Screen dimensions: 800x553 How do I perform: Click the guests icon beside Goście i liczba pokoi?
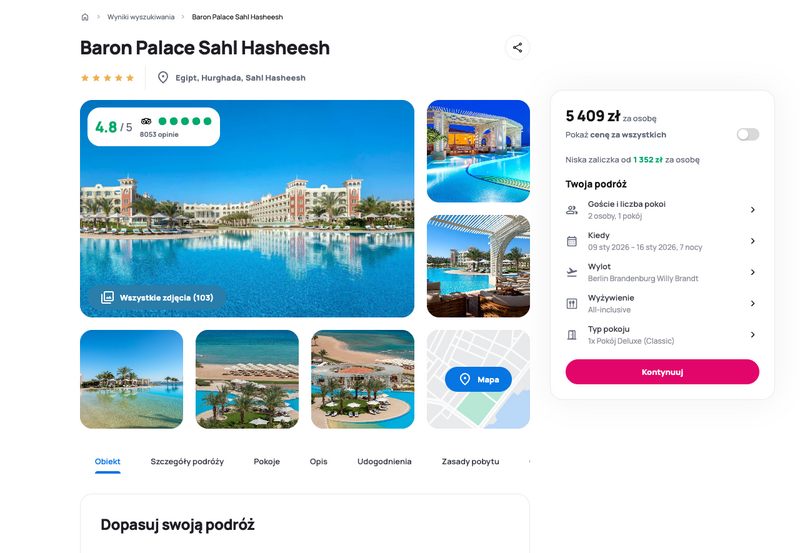point(572,210)
